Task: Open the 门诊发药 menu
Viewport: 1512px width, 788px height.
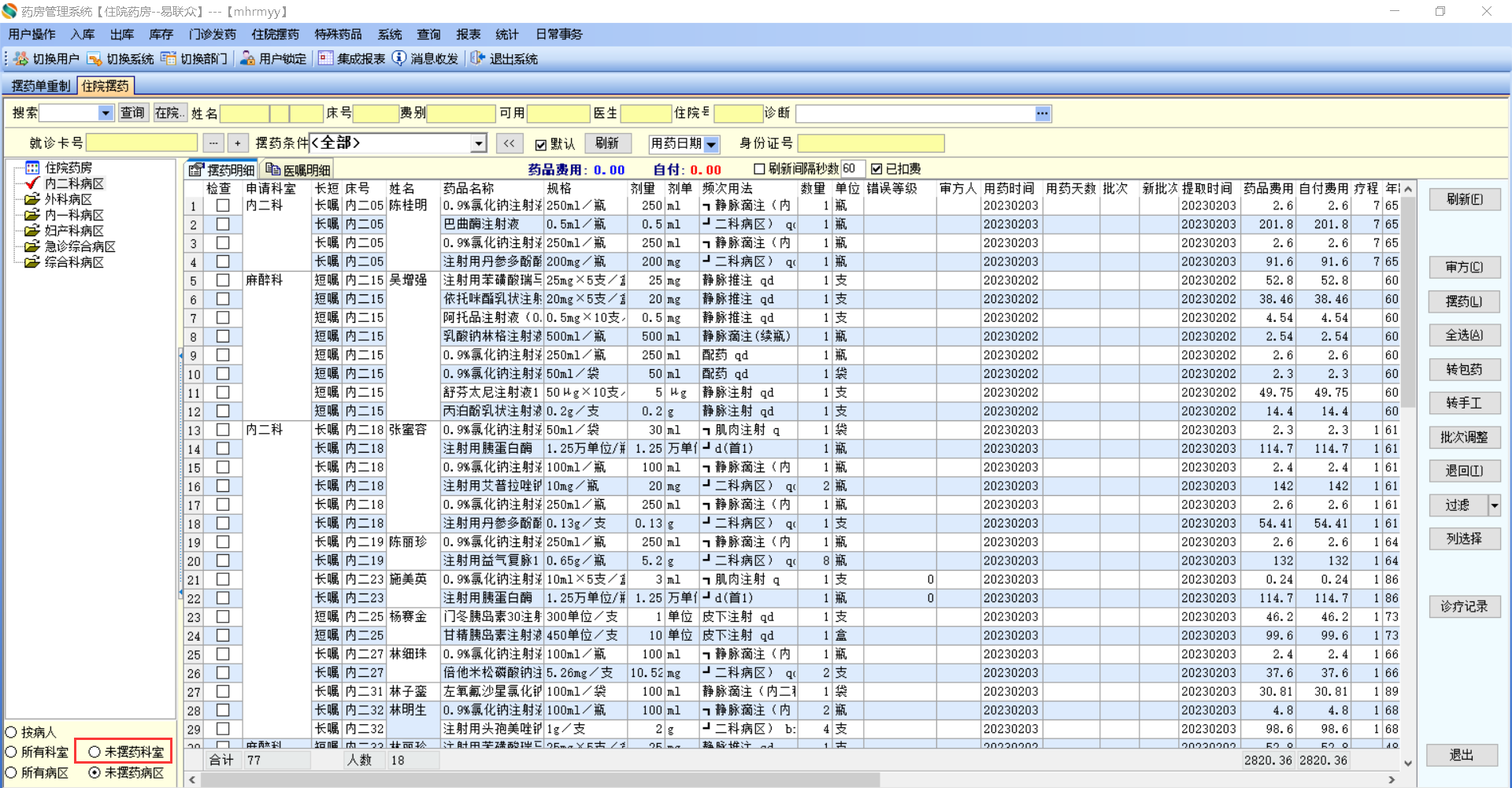Action: tap(213, 34)
